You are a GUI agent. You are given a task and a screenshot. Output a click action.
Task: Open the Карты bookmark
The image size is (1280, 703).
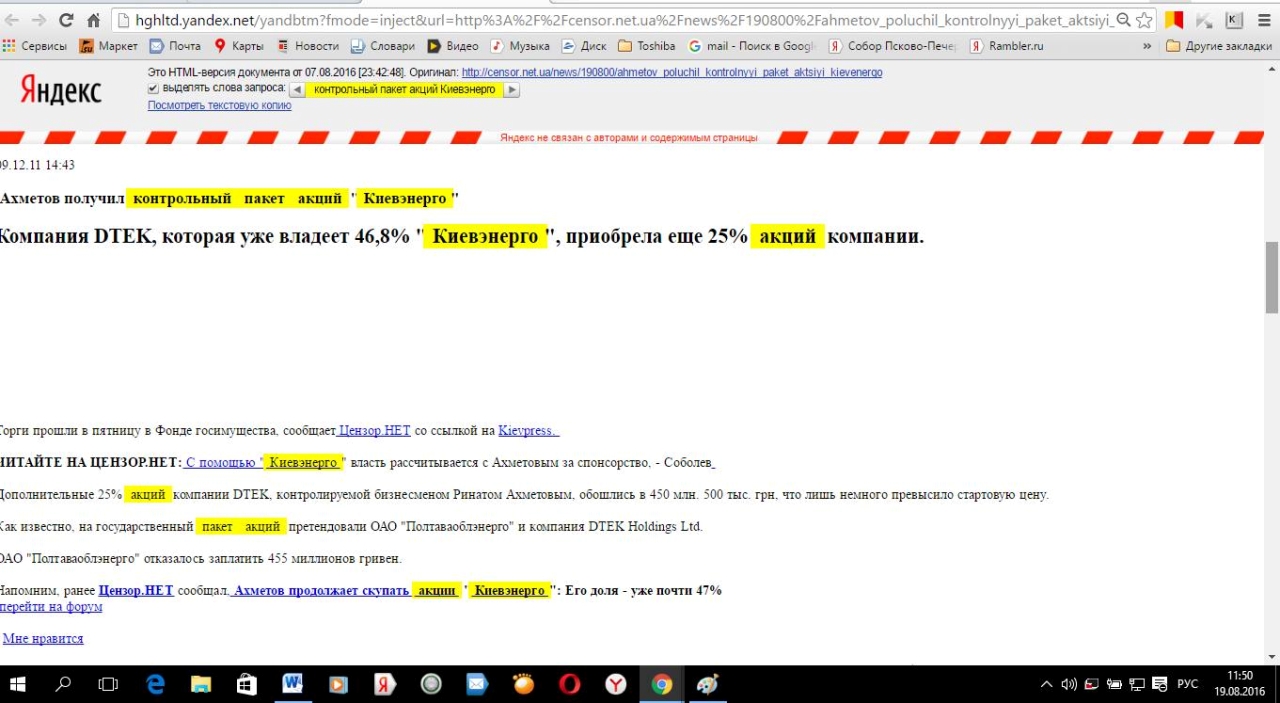pos(239,46)
